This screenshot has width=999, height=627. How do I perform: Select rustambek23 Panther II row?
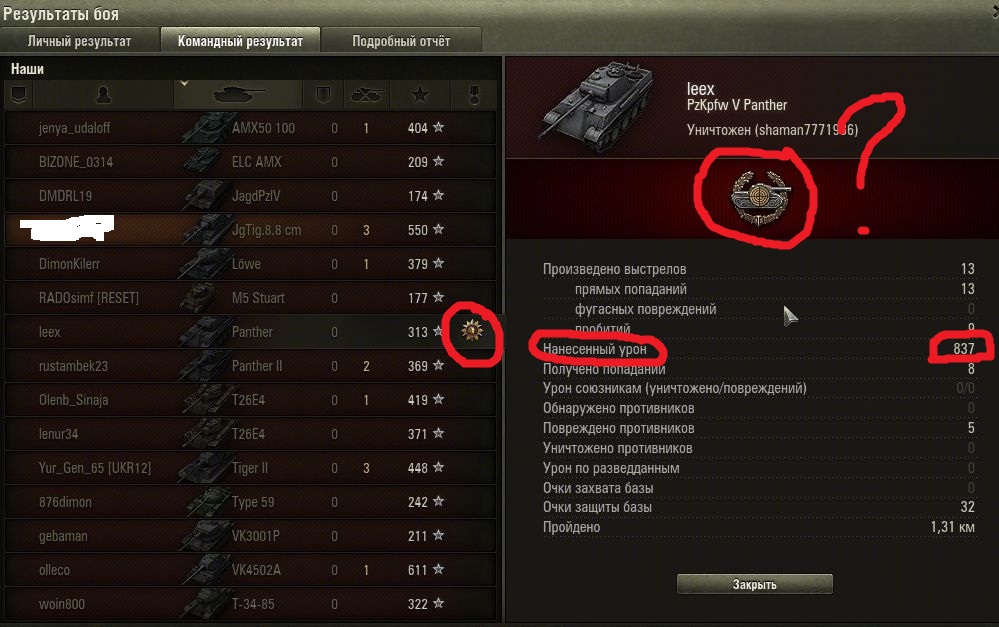(x=250, y=366)
